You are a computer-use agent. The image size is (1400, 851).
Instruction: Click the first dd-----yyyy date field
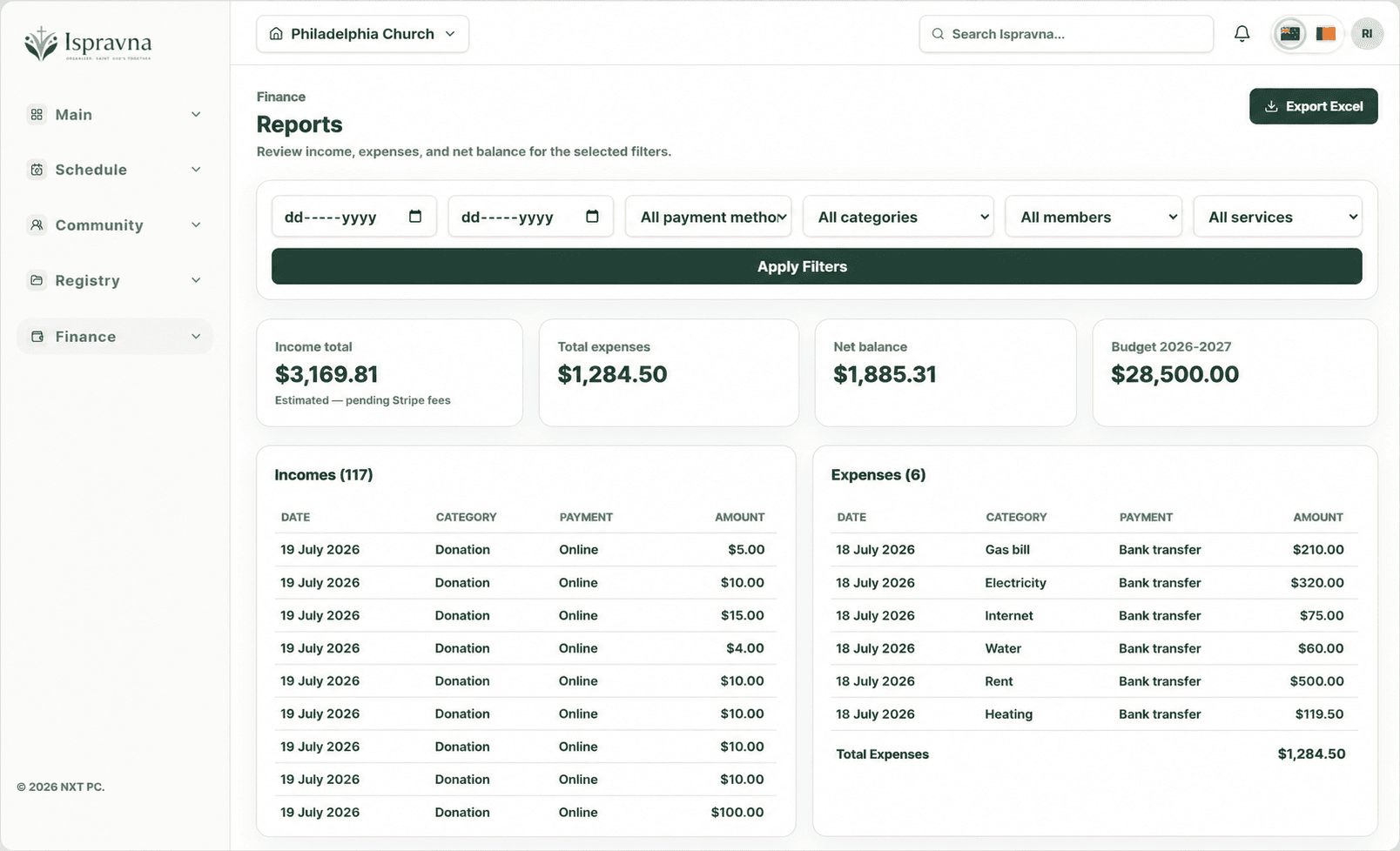[353, 217]
